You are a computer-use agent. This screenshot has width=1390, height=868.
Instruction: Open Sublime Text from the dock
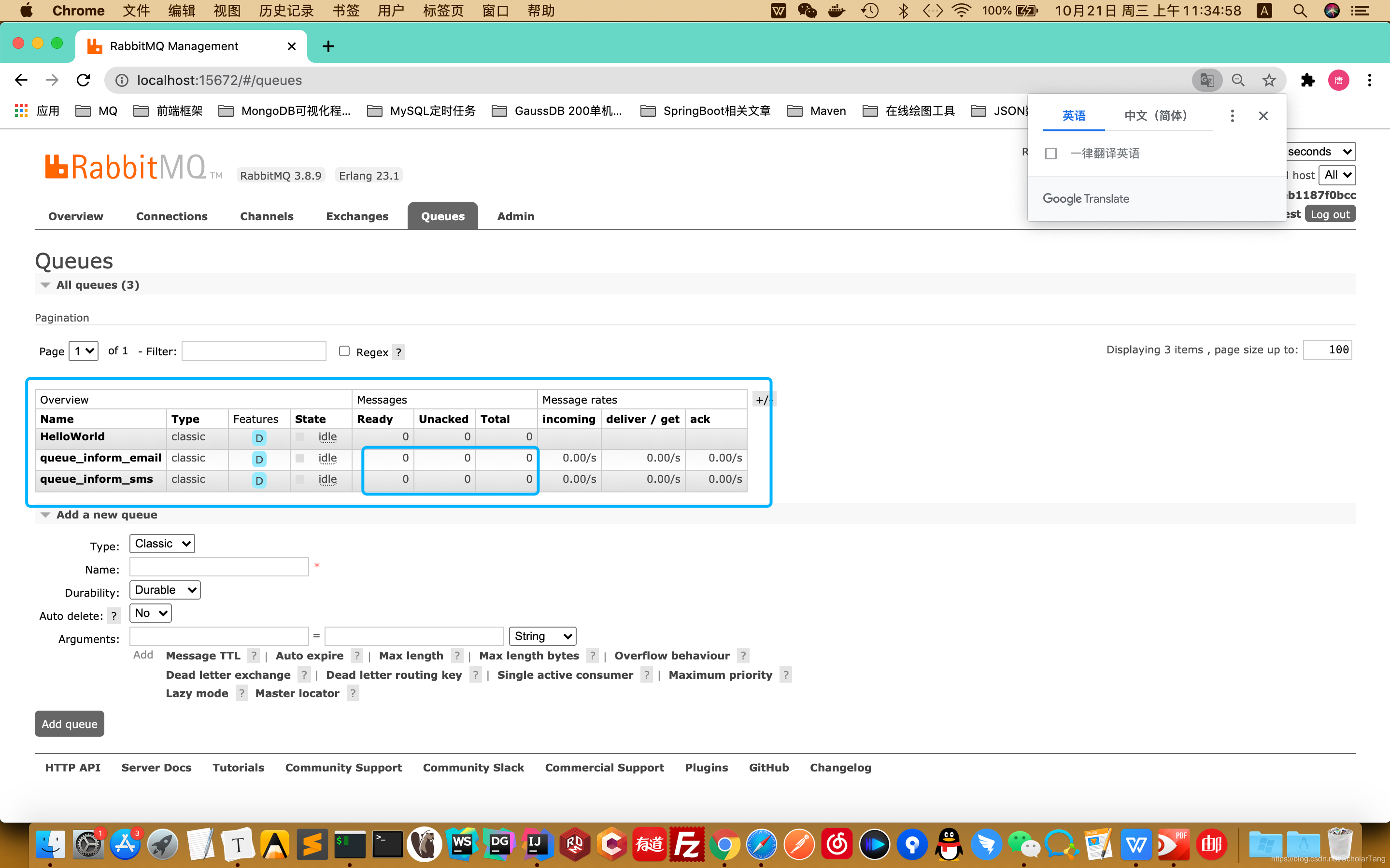312,844
